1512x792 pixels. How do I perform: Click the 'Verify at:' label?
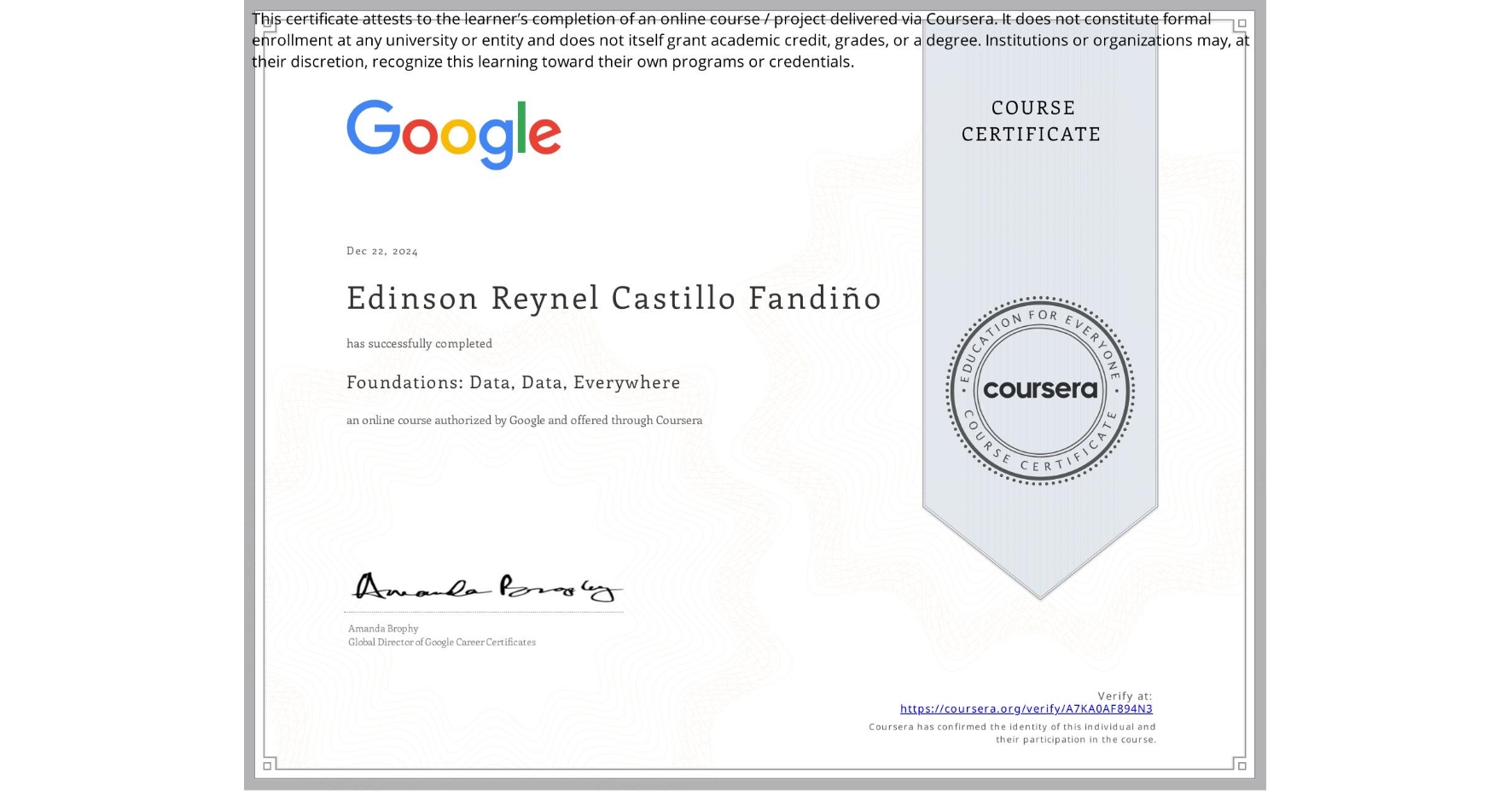click(x=1125, y=696)
